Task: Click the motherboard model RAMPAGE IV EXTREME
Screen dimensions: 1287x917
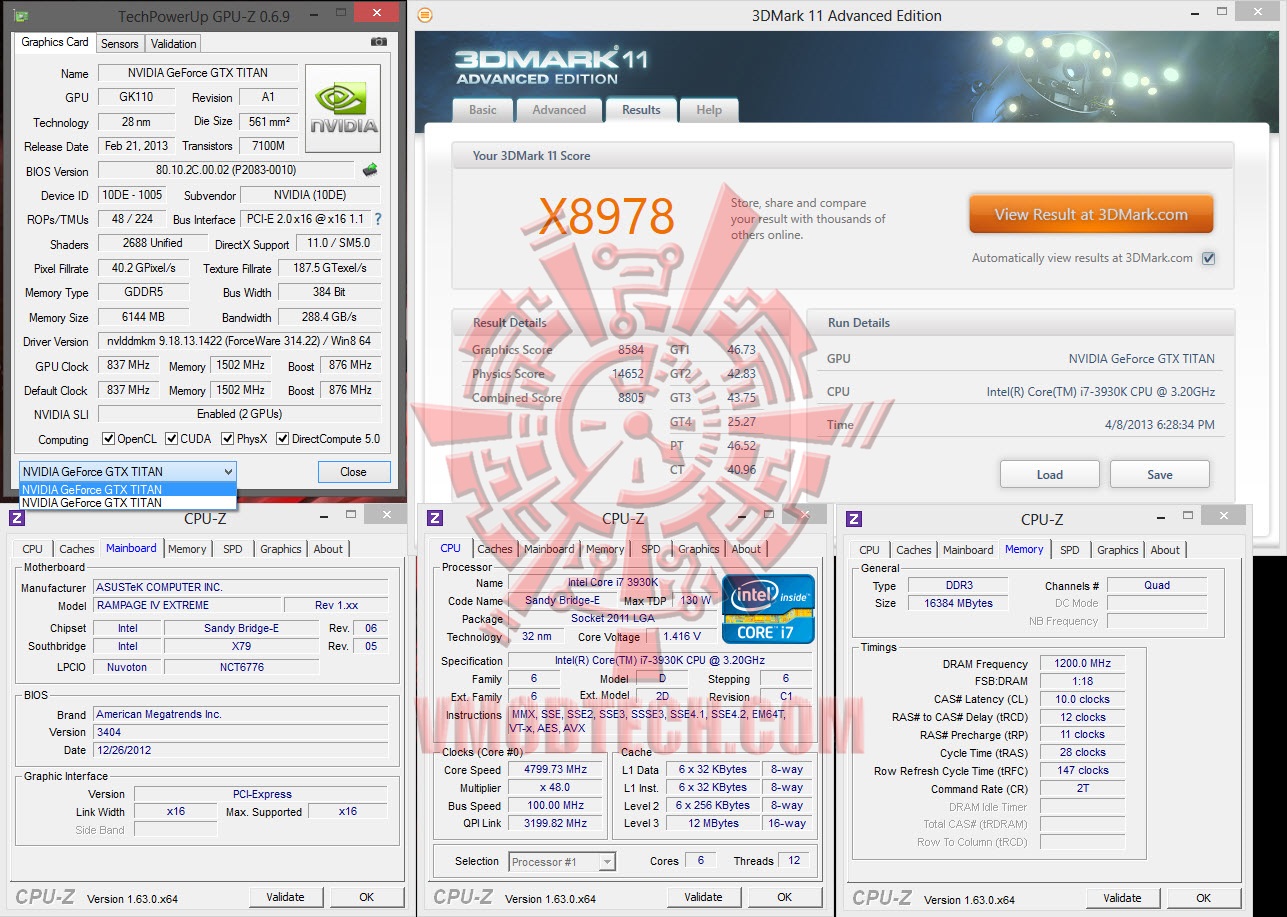Action: 187,605
